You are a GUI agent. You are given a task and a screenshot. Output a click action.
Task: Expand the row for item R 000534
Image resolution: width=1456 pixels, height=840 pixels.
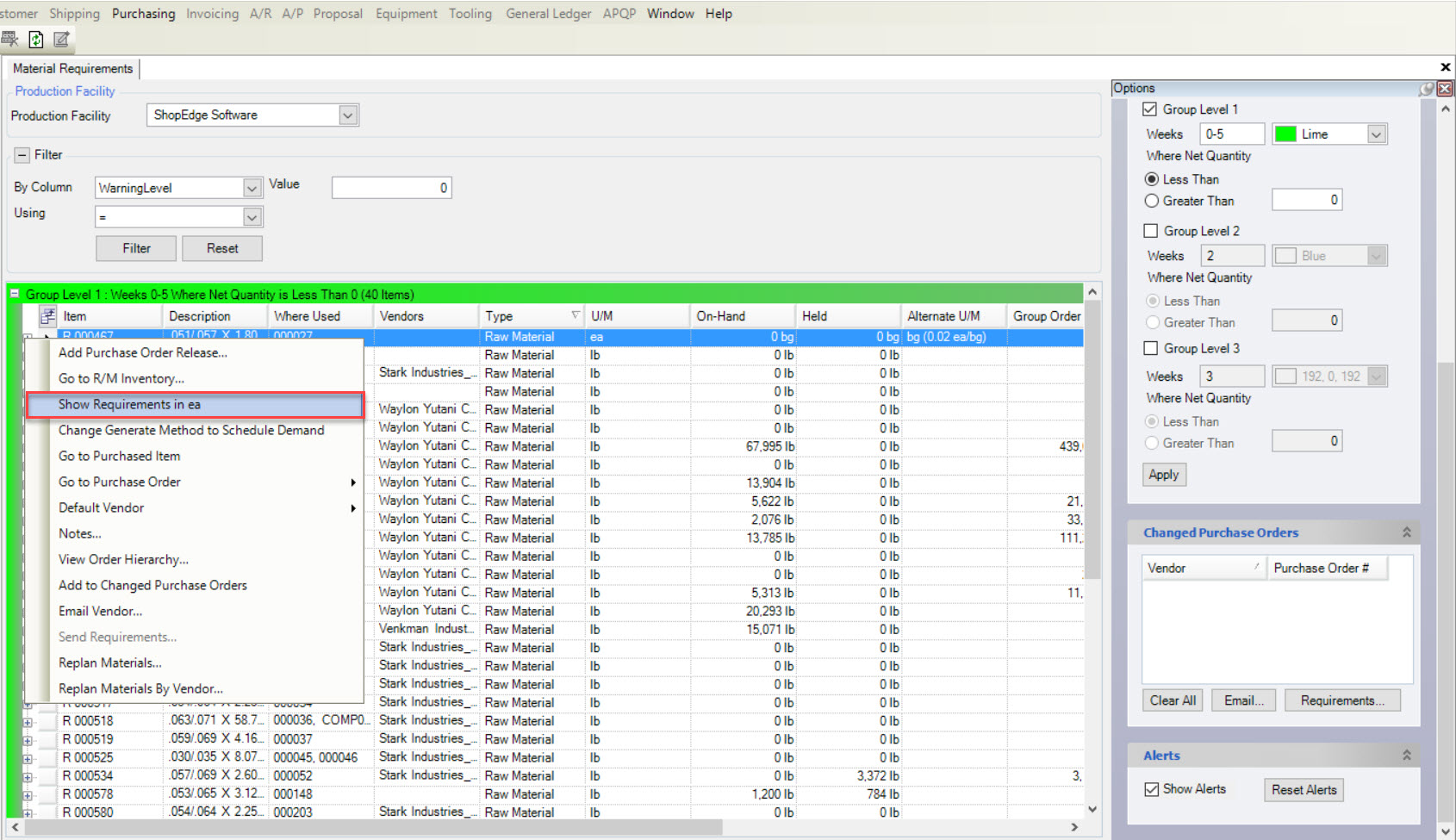(28, 777)
